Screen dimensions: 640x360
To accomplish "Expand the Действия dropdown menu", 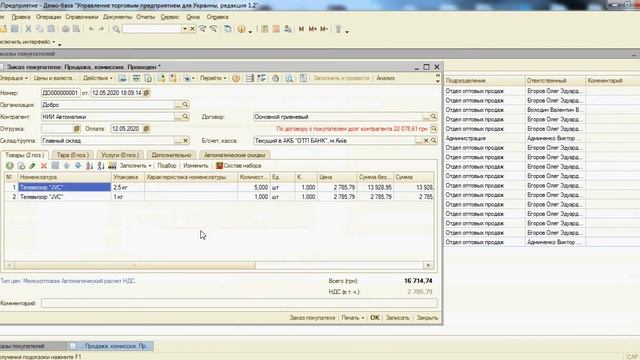I will pos(98,78).
